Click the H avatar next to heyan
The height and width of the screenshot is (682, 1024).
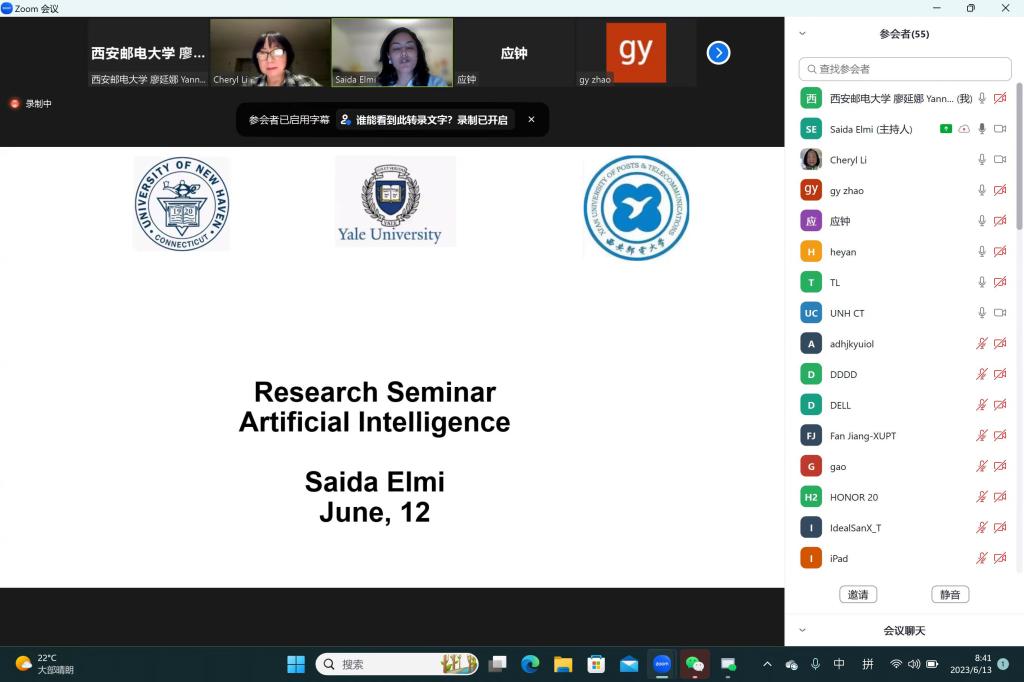[x=811, y=252]
